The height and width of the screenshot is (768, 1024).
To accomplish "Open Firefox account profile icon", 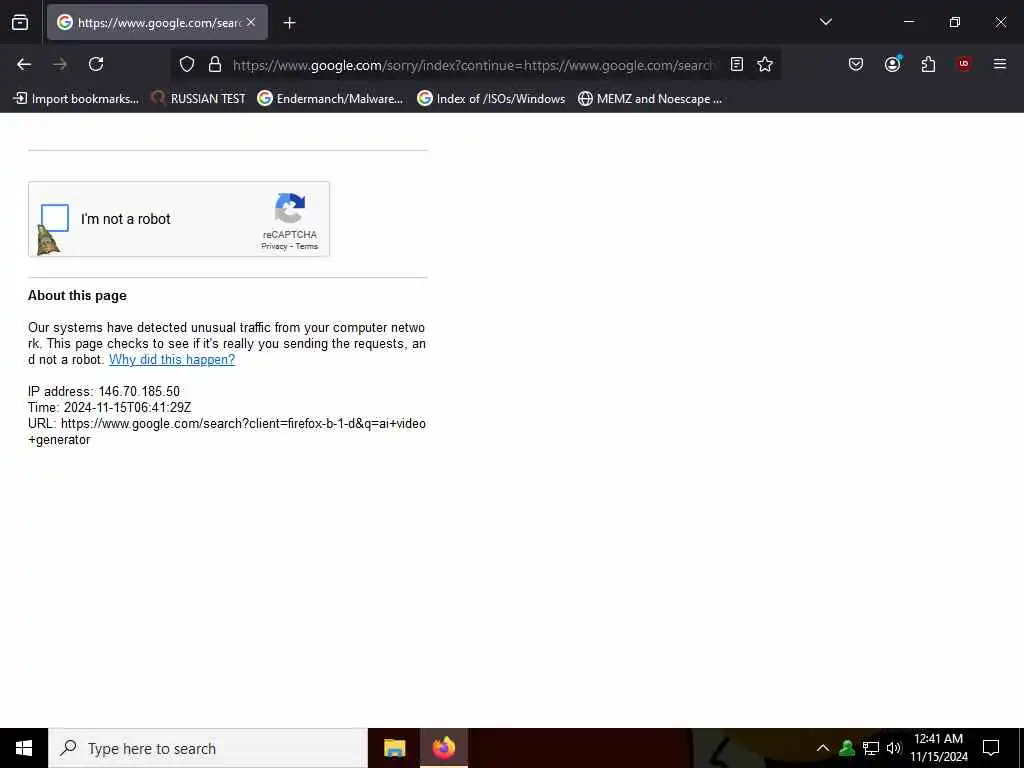I will tap(892, 64).
